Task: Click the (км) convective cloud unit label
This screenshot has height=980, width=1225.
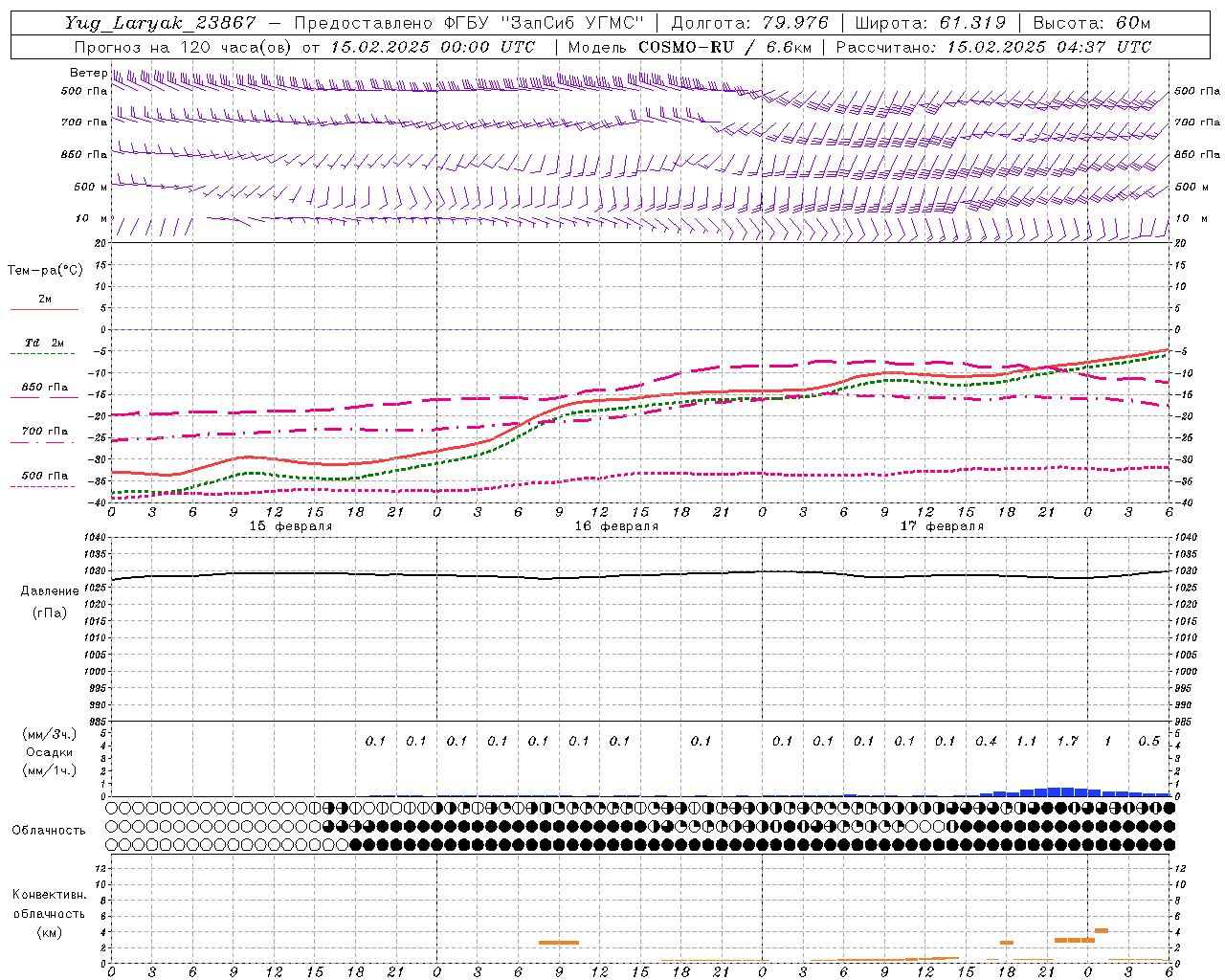Action: coord(50,931)
